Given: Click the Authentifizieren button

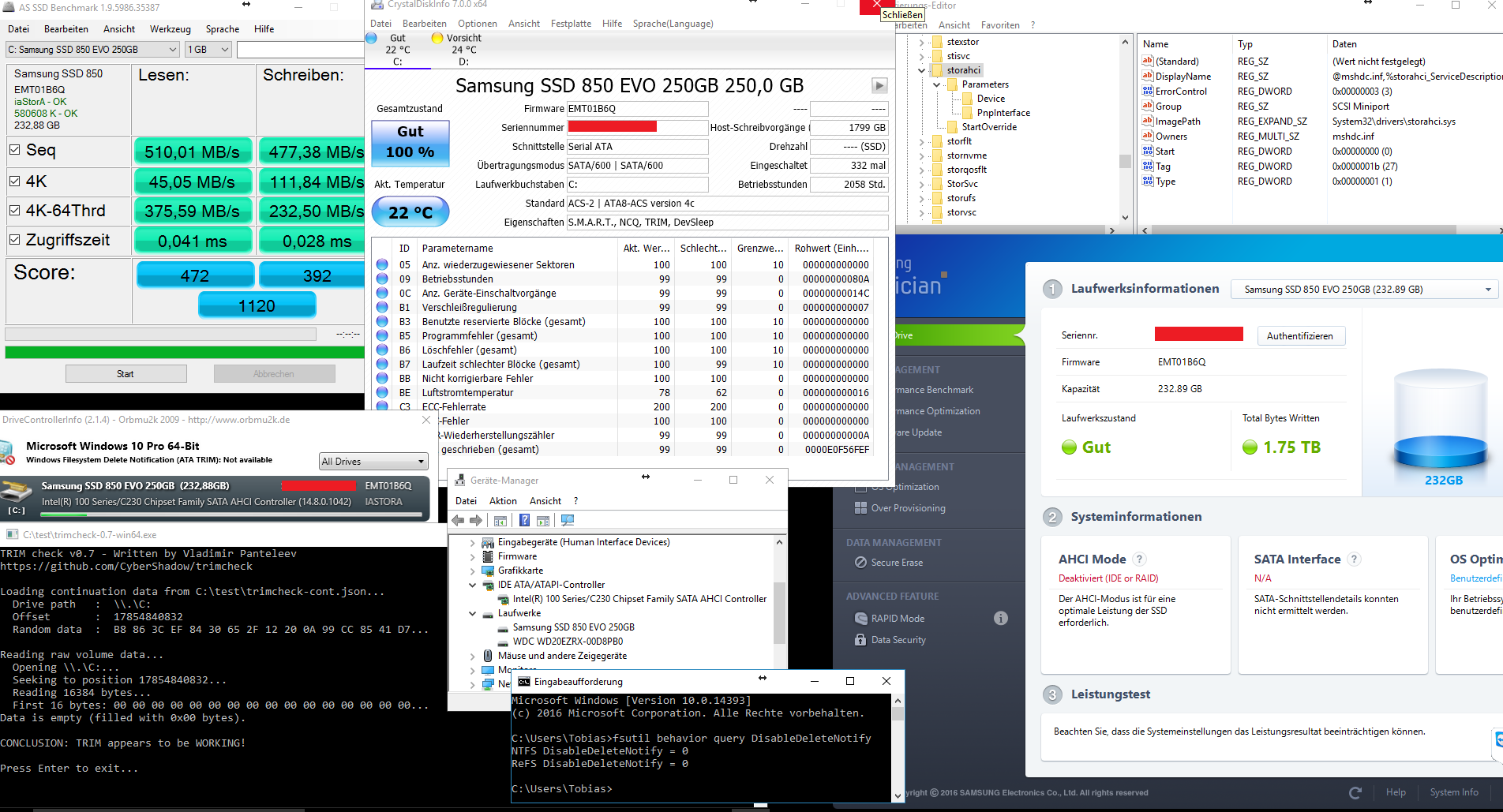Looking at the screenshot, I should tap(1300, 336).
